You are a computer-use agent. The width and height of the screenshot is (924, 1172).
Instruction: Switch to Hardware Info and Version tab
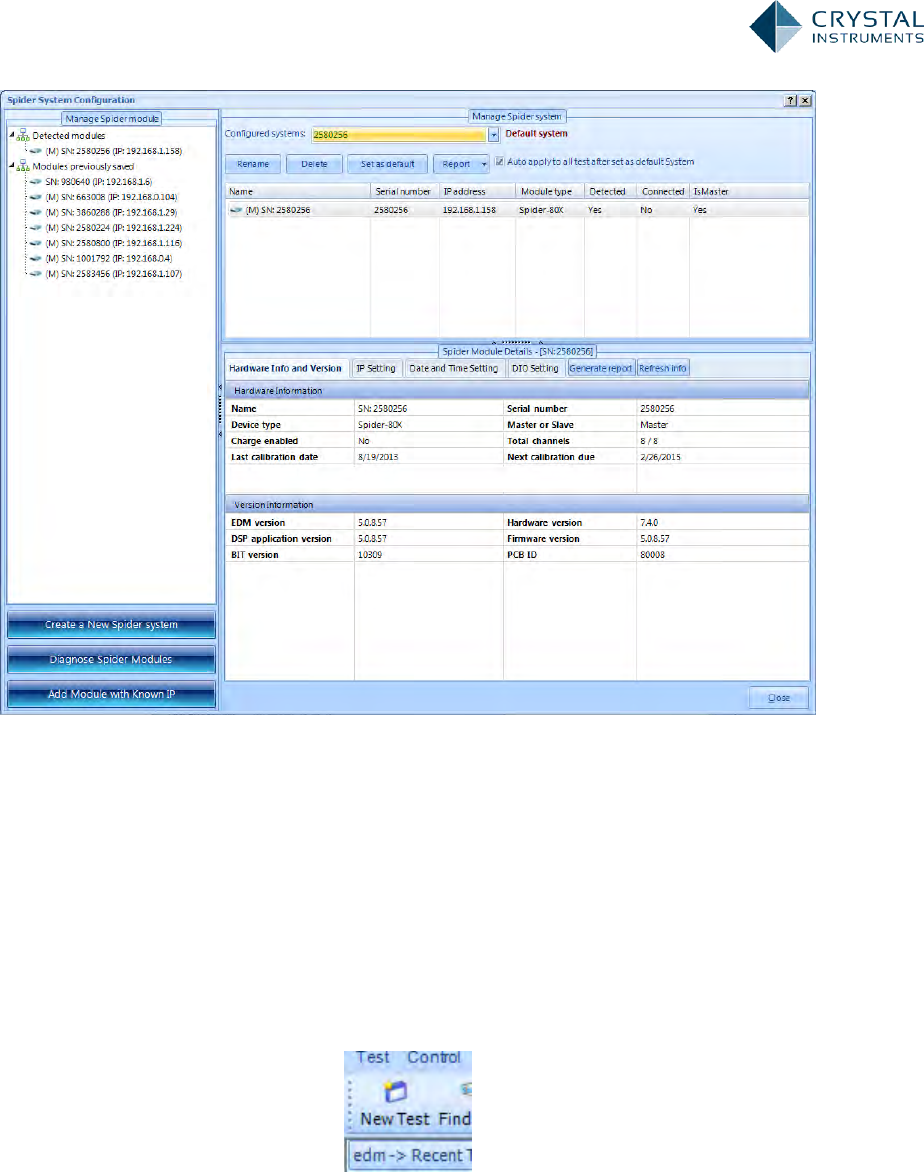[x=285, y=368]
